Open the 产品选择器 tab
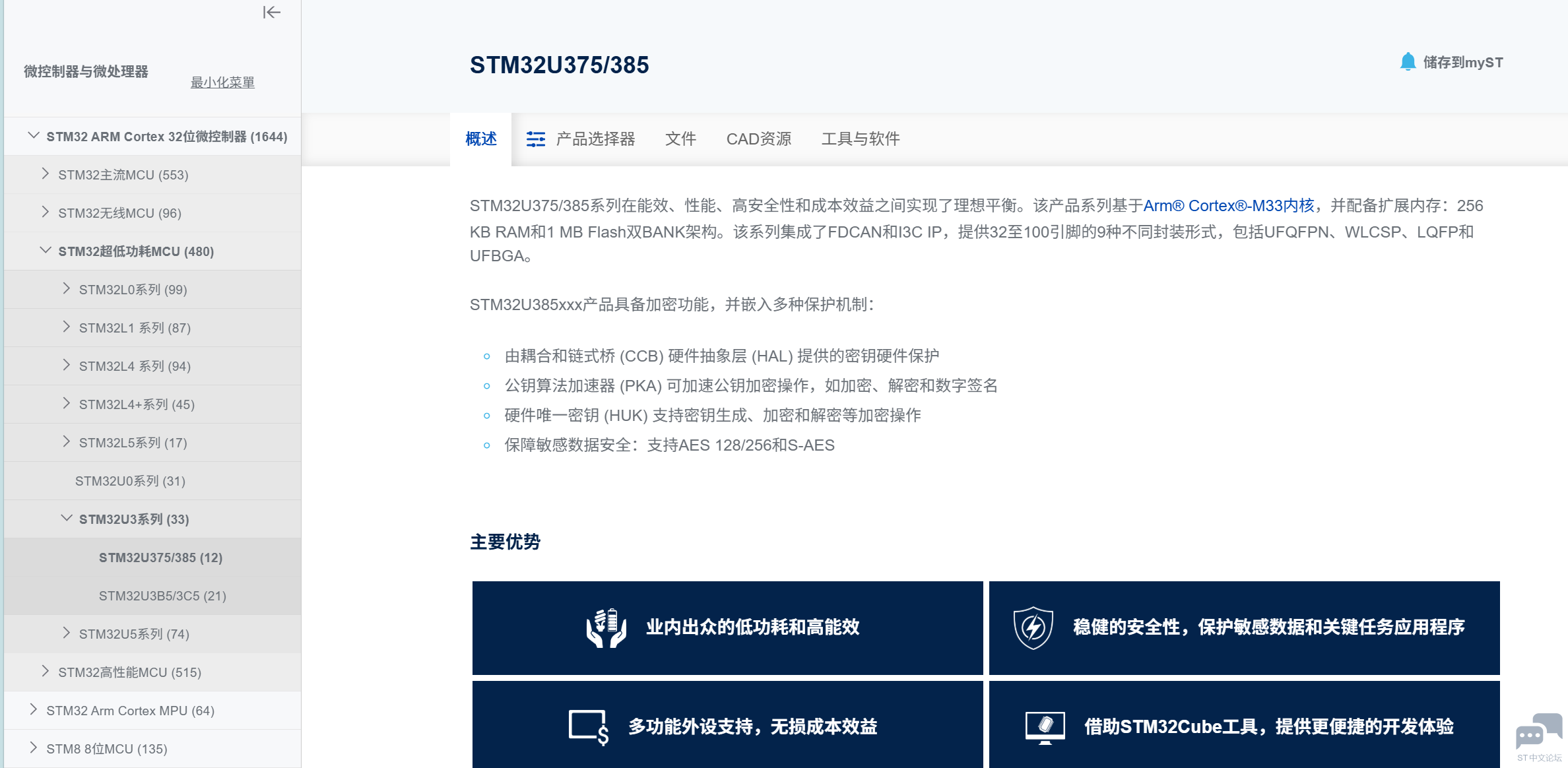 point(581,139)
